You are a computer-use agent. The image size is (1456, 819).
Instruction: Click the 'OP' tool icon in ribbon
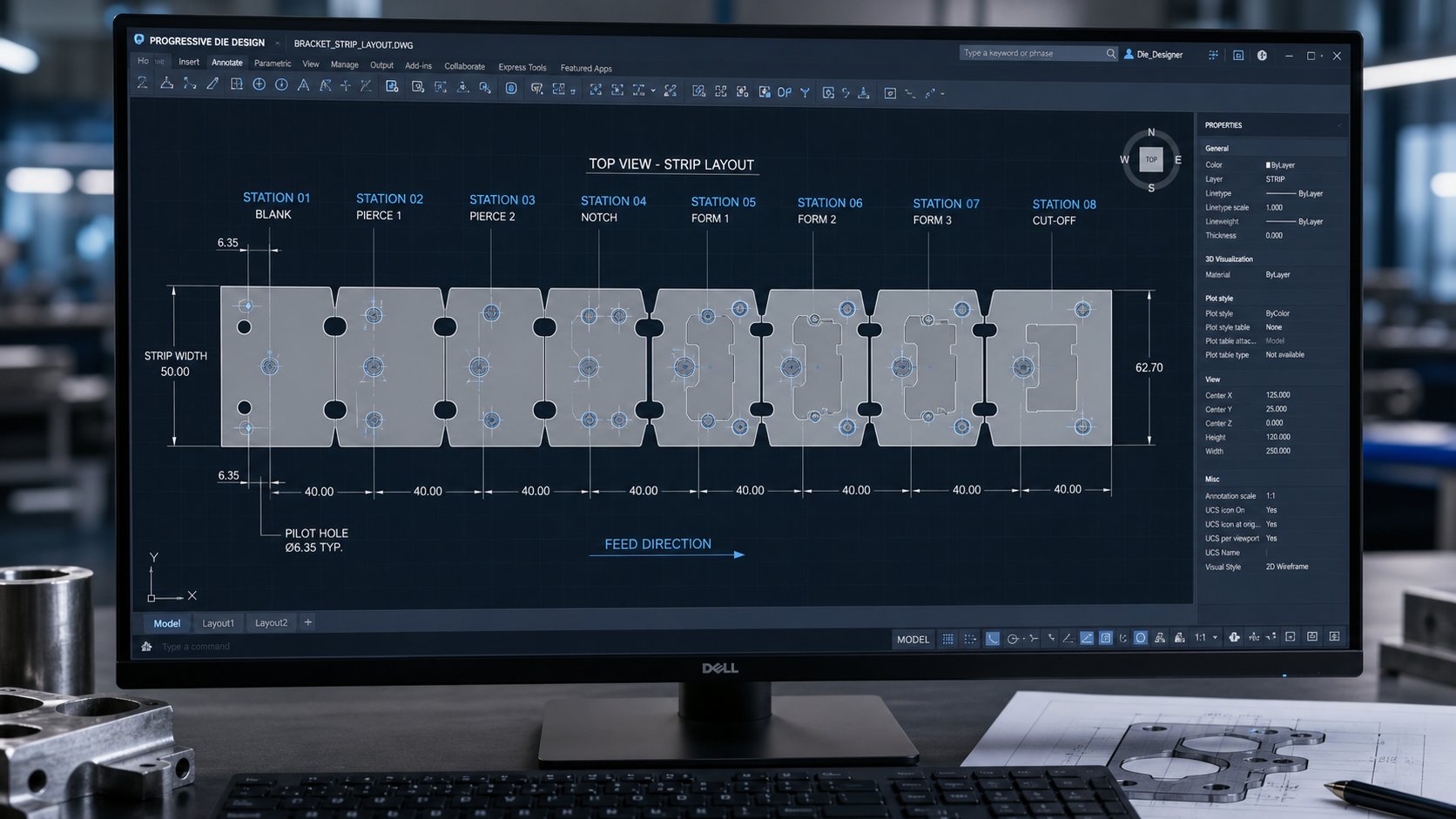tap(785, 91)
